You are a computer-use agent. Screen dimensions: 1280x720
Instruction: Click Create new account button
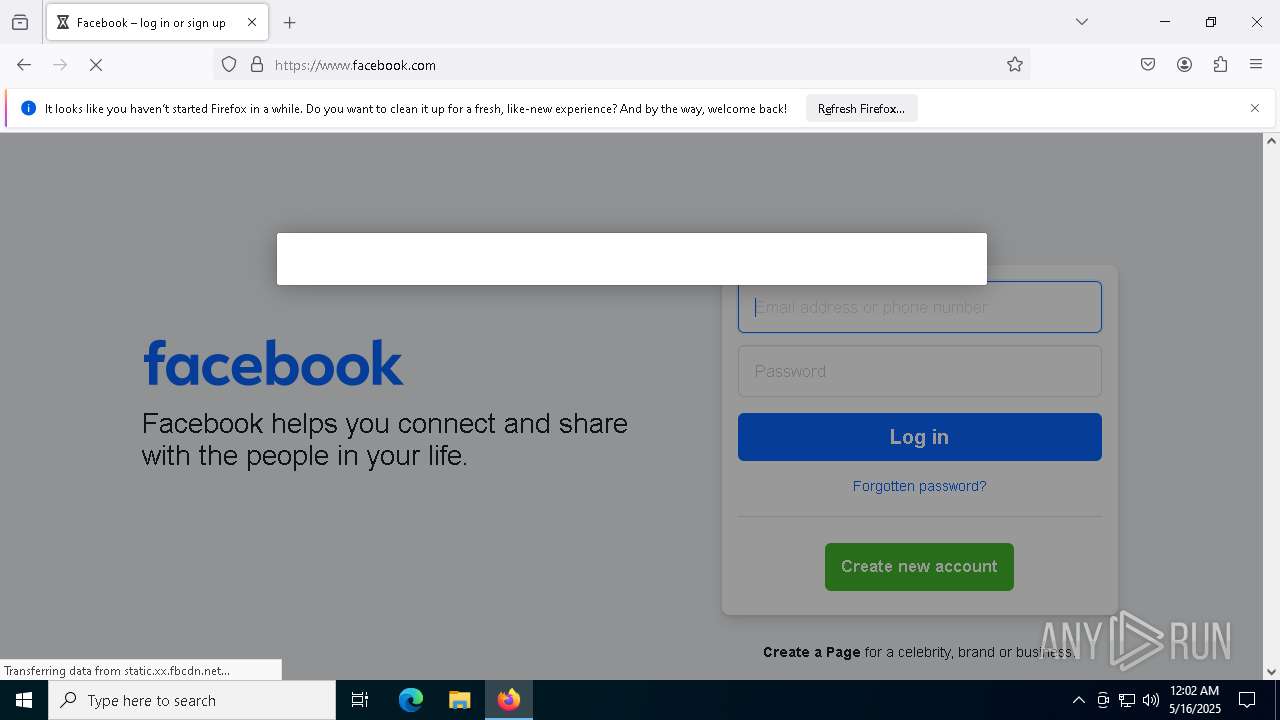pos(919,567)
